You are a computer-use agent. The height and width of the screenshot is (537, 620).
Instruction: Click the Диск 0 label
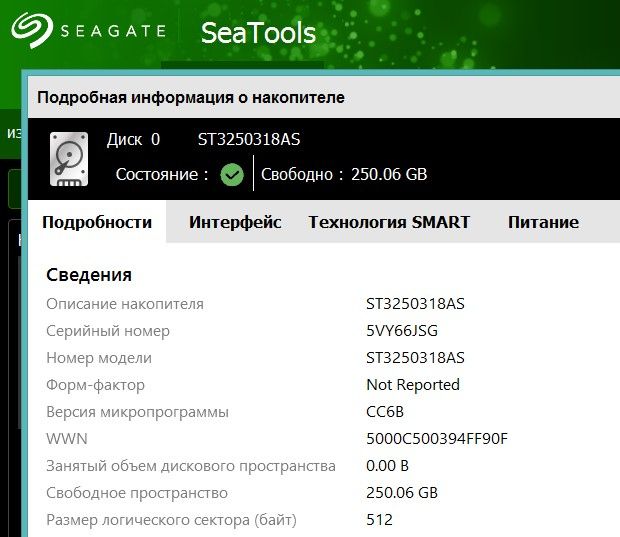(133, 140)
